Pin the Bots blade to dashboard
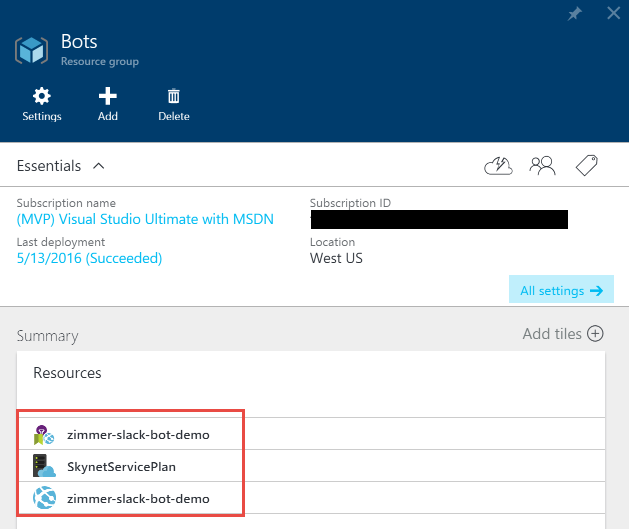629x529 pixels. click(x=575, y=15)
